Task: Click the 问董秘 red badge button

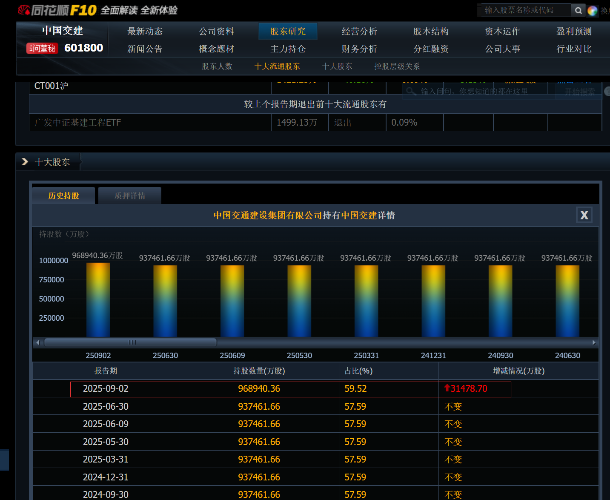Action: 42,48
